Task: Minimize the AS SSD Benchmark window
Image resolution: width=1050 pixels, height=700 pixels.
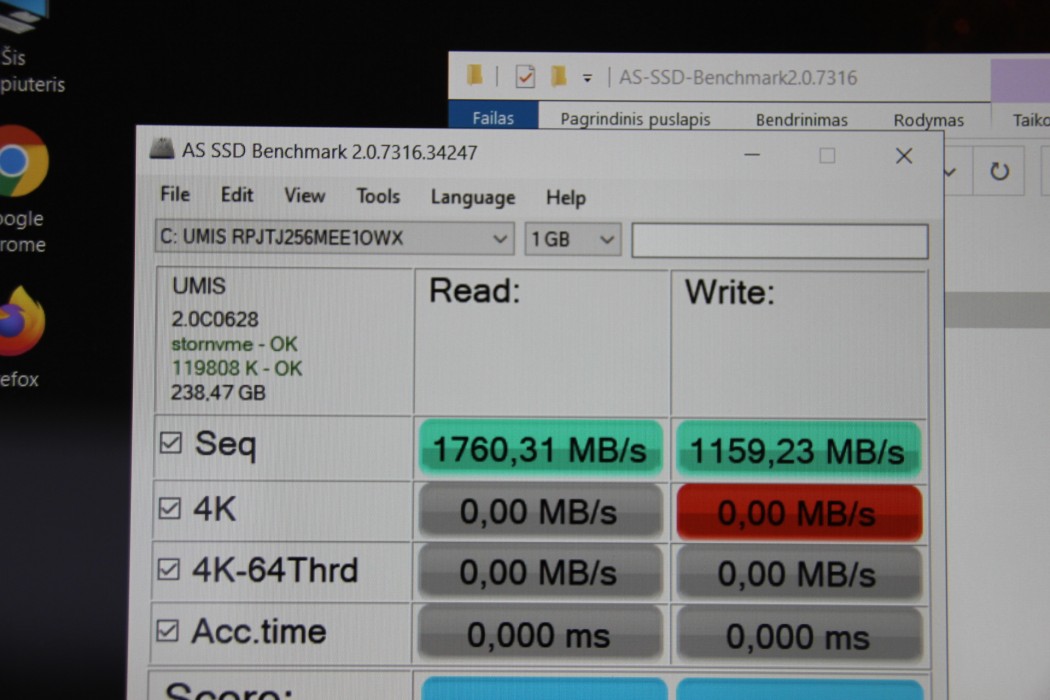Action: point(752,155)
